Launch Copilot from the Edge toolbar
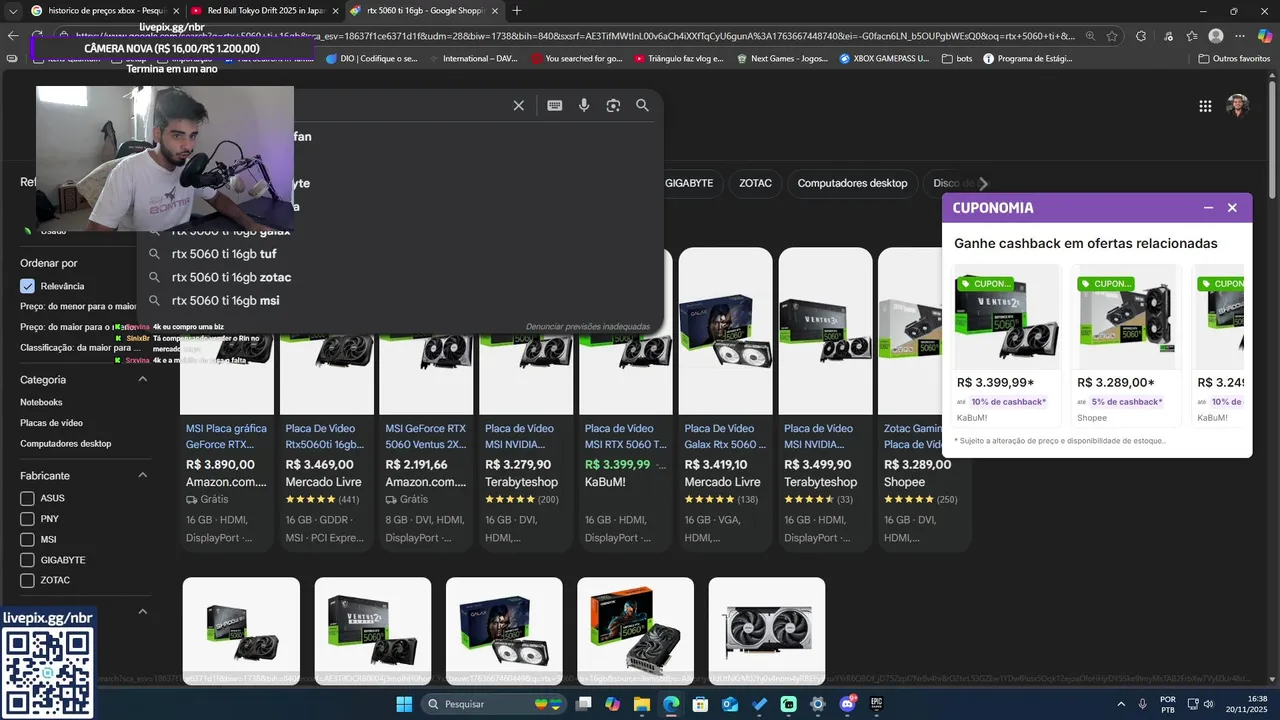The image size is (1280, 720). coord(1266,36)
